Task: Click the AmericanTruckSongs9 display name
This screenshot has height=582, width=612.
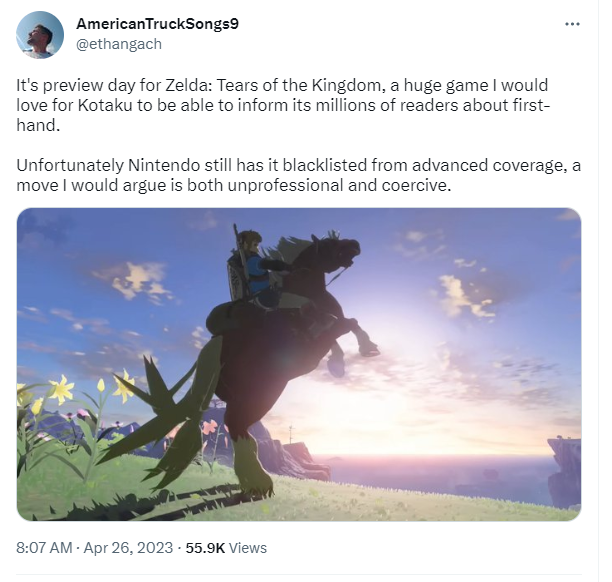Action: point(157,24)
